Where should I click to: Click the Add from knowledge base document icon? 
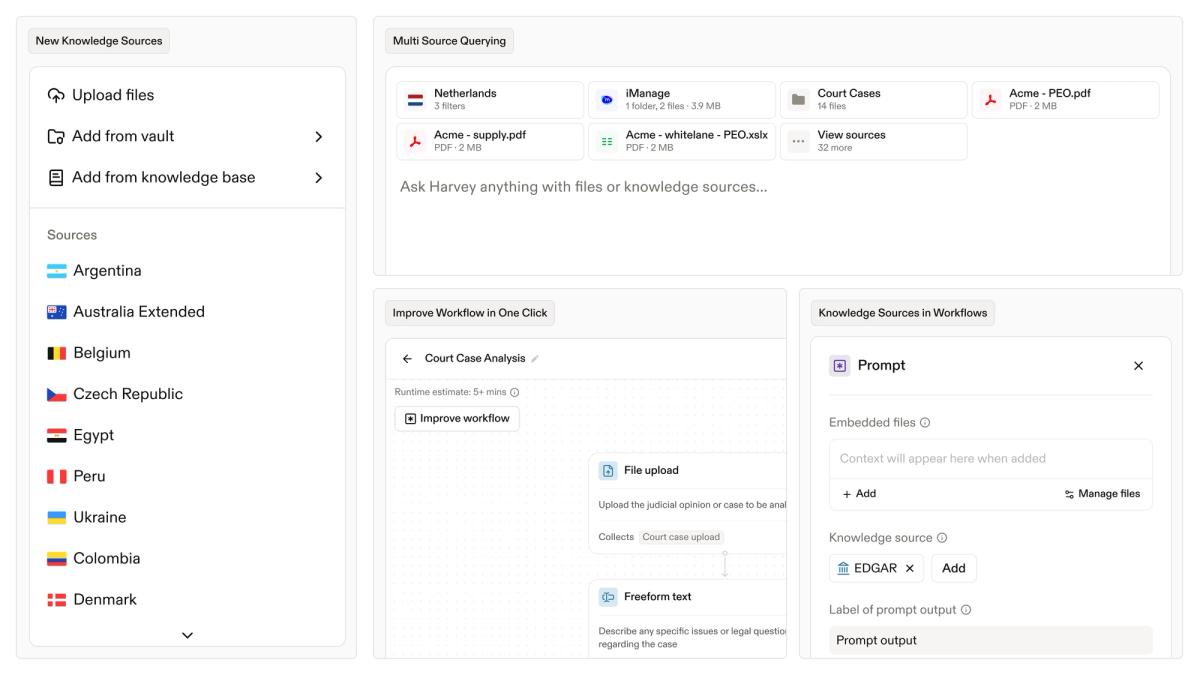tap(56, 177)
